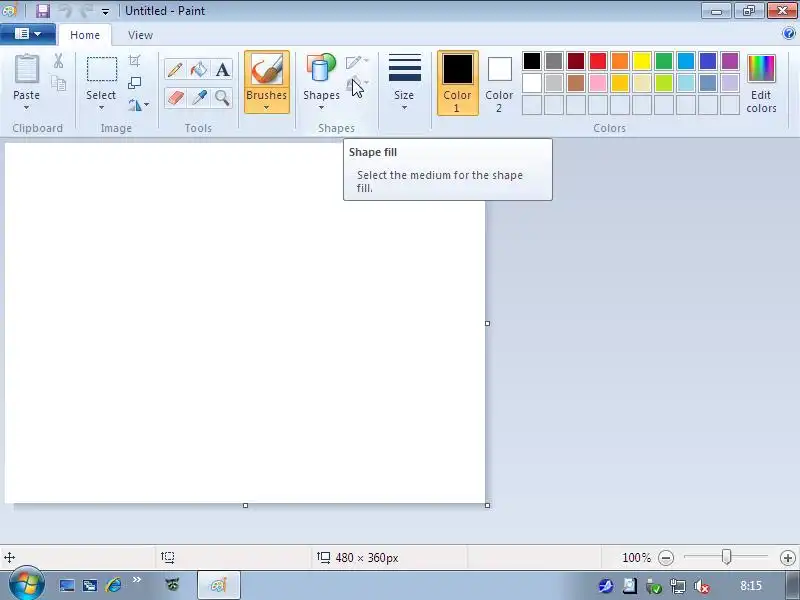Click the canvas bottom-right resize handle
This screenshot has height=600, width=800.
tap(487, 505)
